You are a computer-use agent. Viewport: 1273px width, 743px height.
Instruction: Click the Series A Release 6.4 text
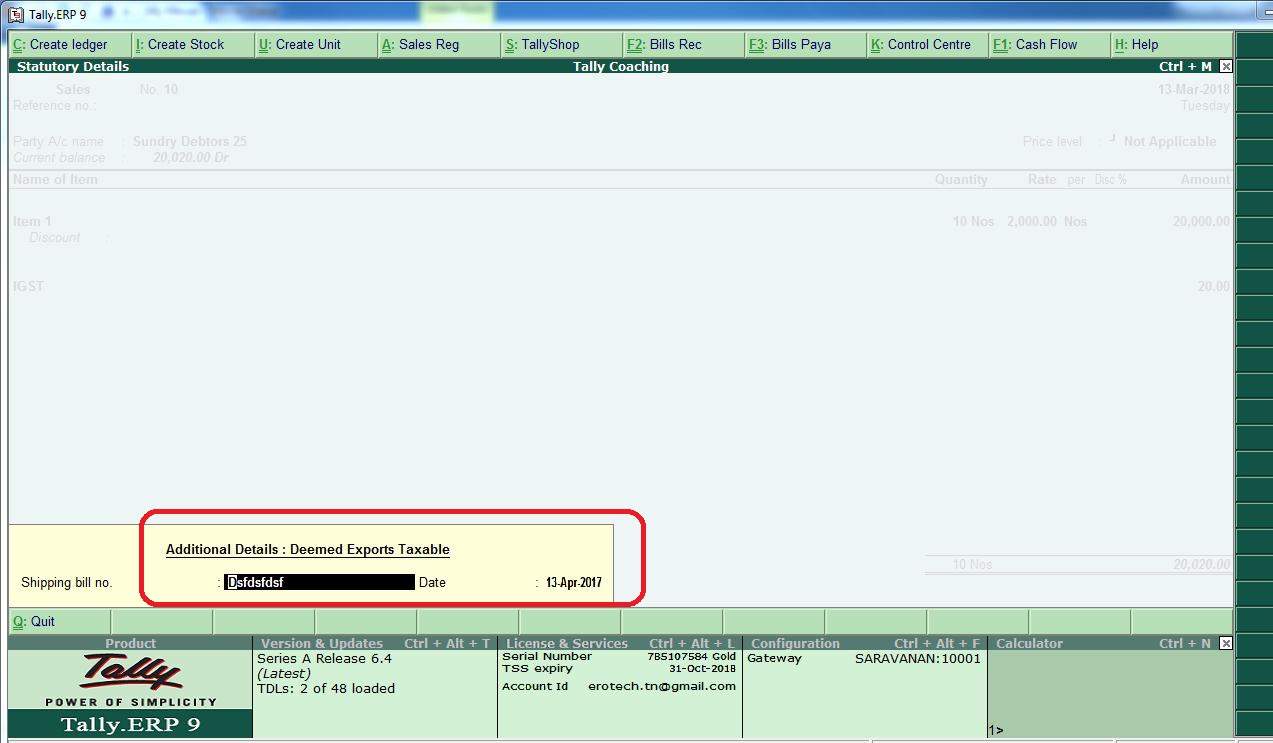[324, 658]
